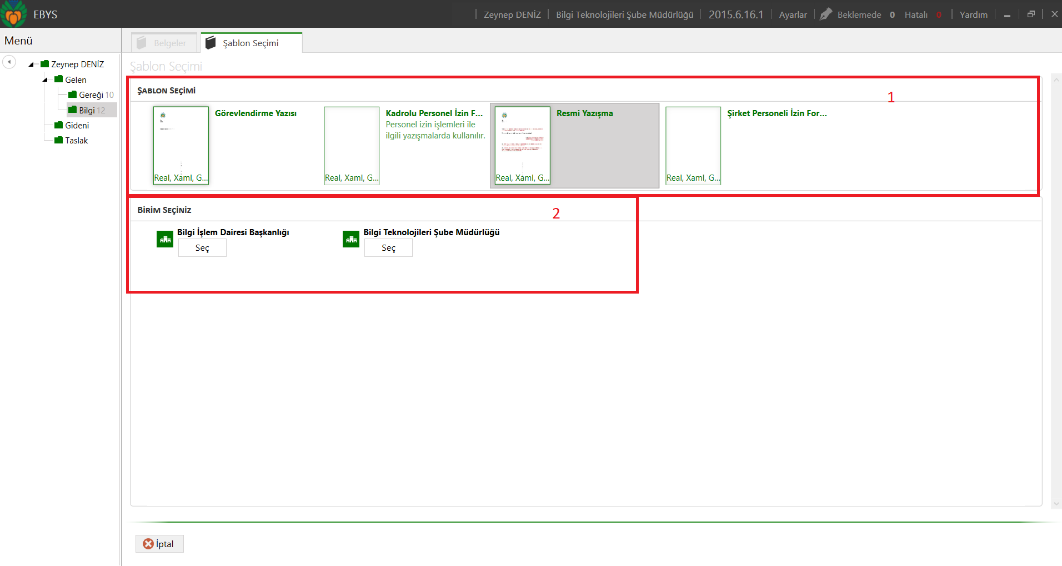Click the Giden folder icon
Image resolution: width=1062 pixels, height=566 pixels.
58,125
